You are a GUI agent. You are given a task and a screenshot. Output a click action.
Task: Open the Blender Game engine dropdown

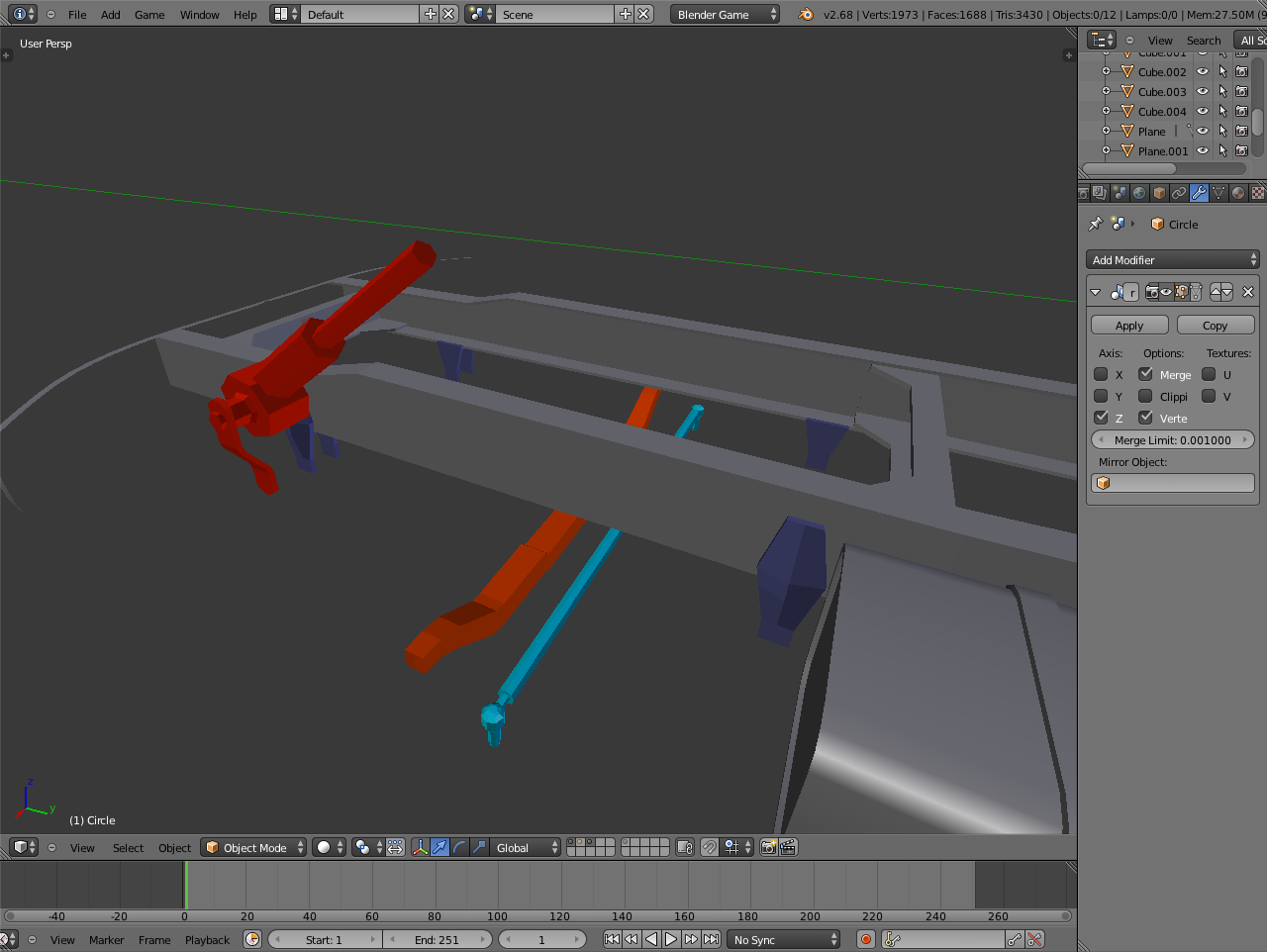tap(725, 14)
